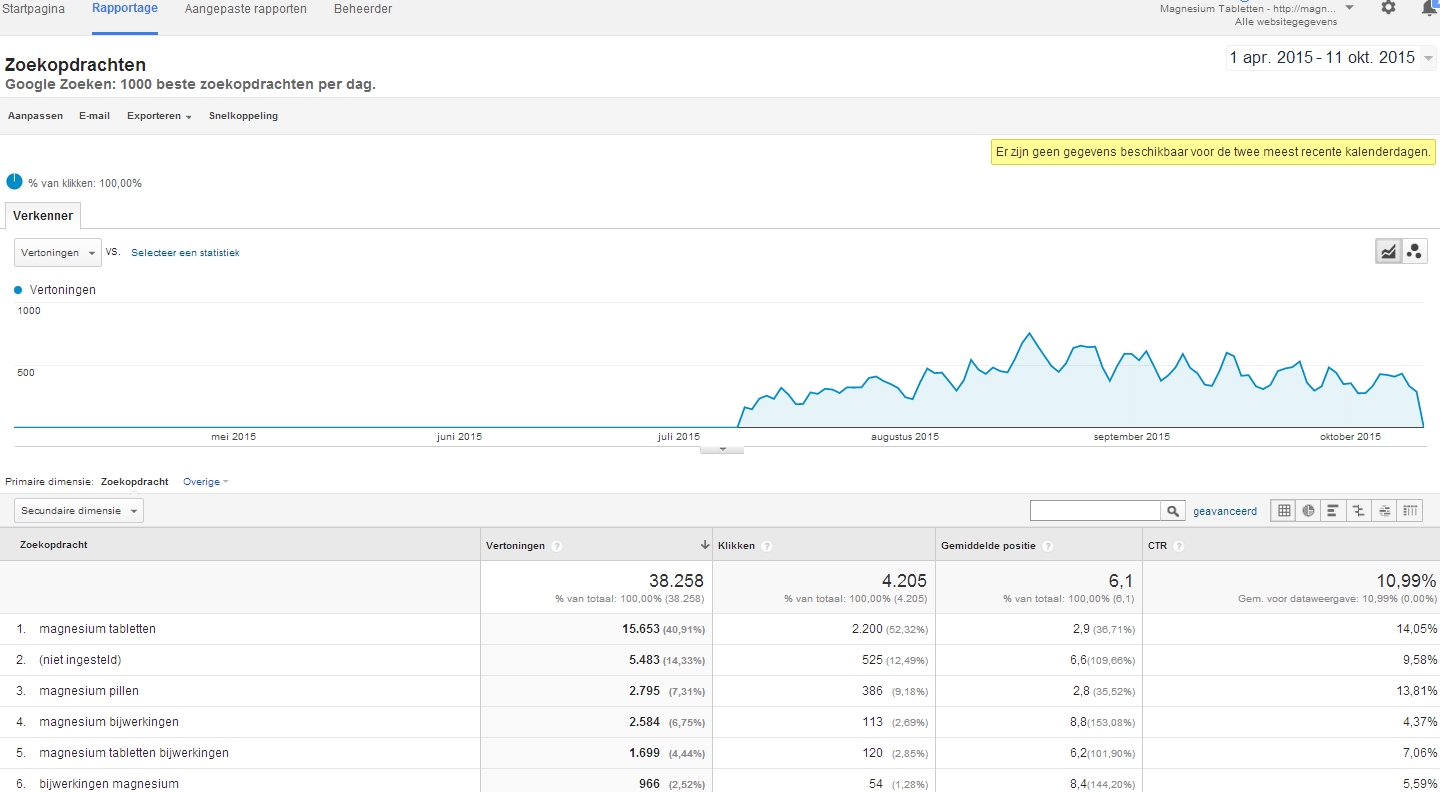Click help icon next to Vertoningen column
The width and height of the screenshot is (1440, 792).
coord(557,546)
